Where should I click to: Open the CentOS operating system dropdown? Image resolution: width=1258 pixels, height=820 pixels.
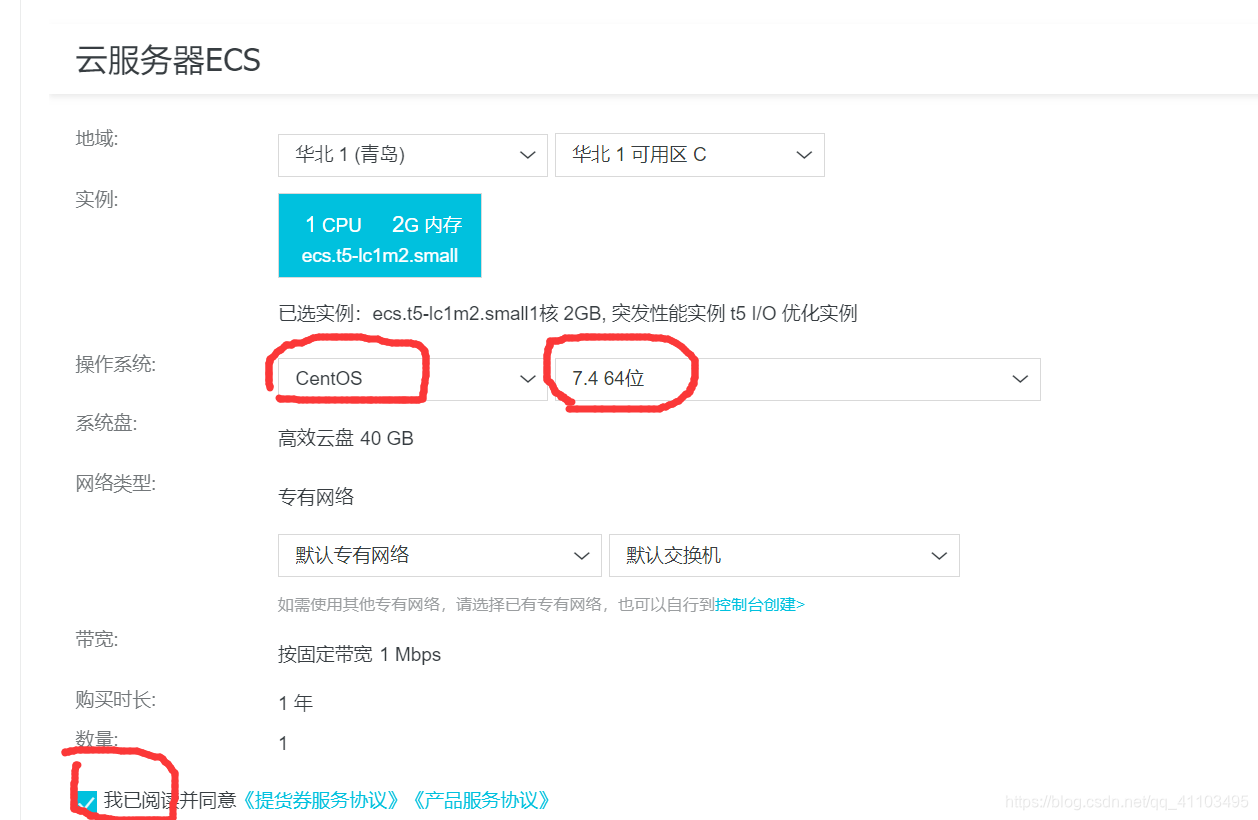[412, 379]
